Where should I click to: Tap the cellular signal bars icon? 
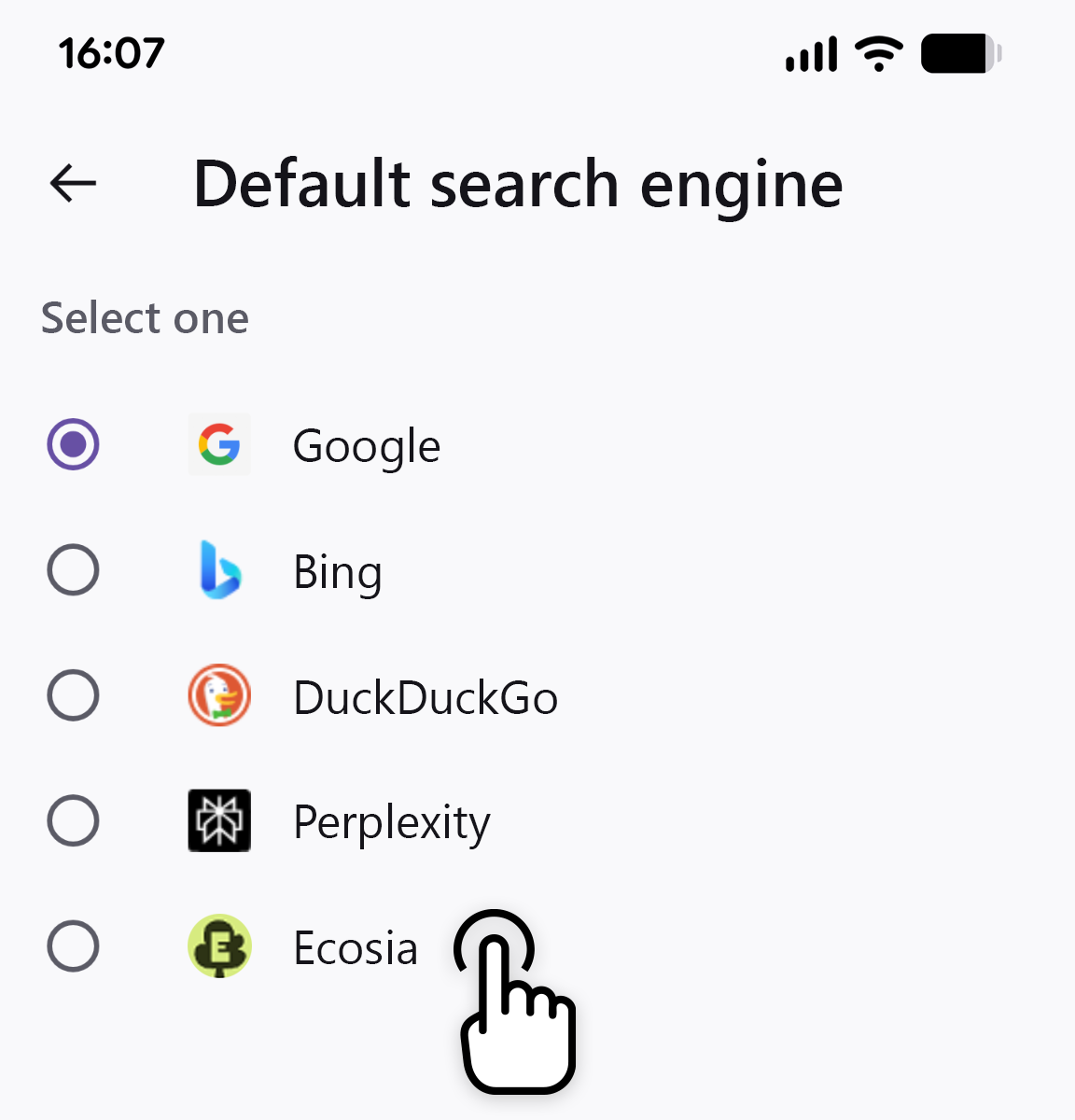click(811, 54)
